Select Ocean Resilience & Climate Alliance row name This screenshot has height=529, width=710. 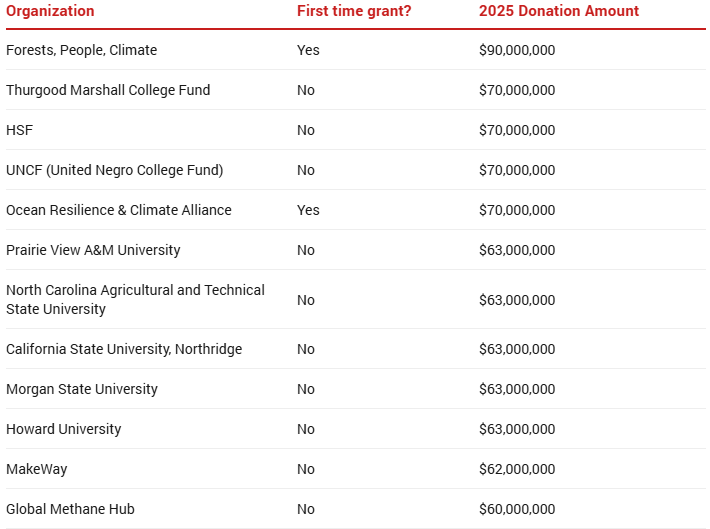click(x=118, y=210)
